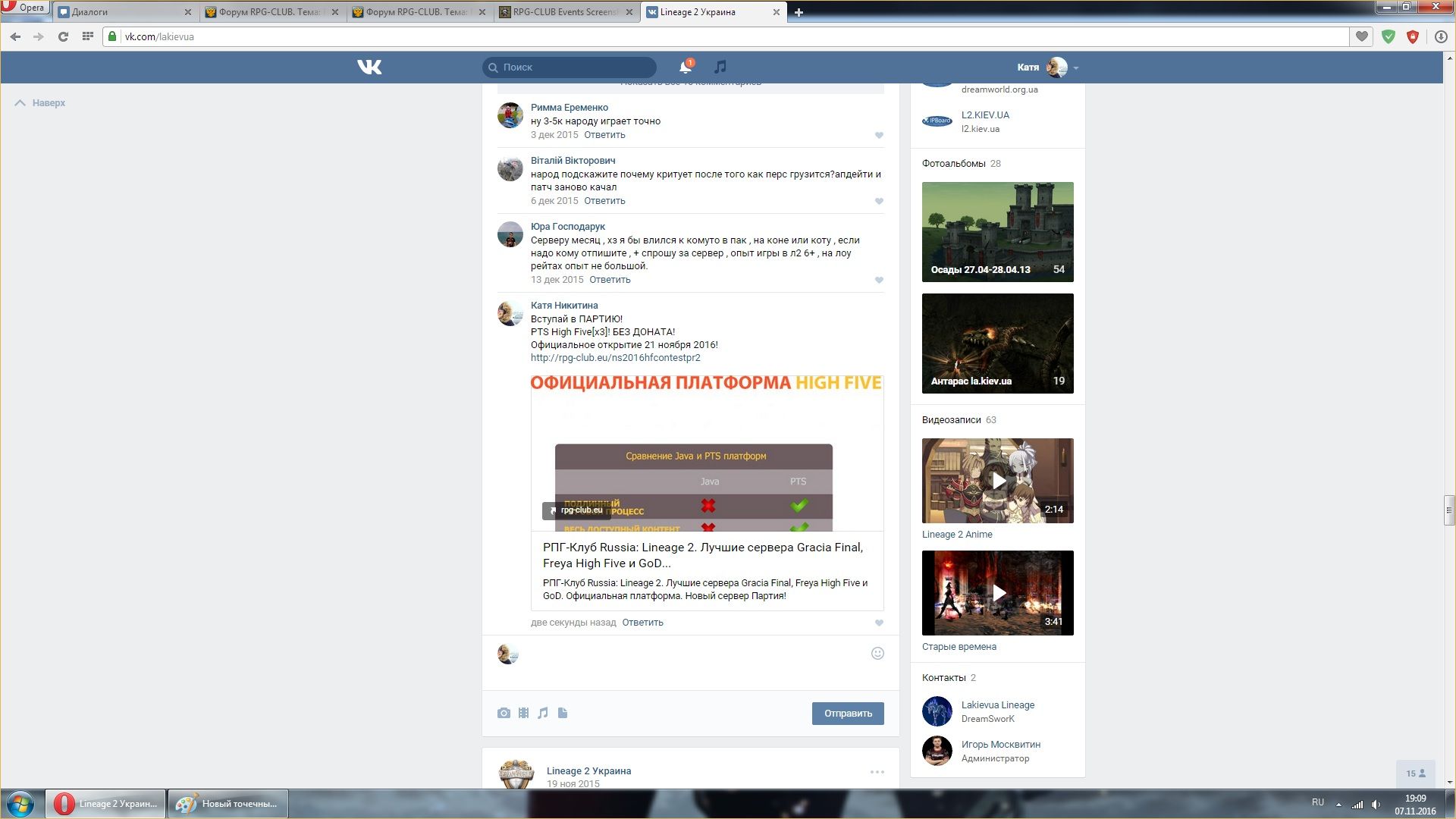Attach a video using the film icon

click(x=523, y=713)
